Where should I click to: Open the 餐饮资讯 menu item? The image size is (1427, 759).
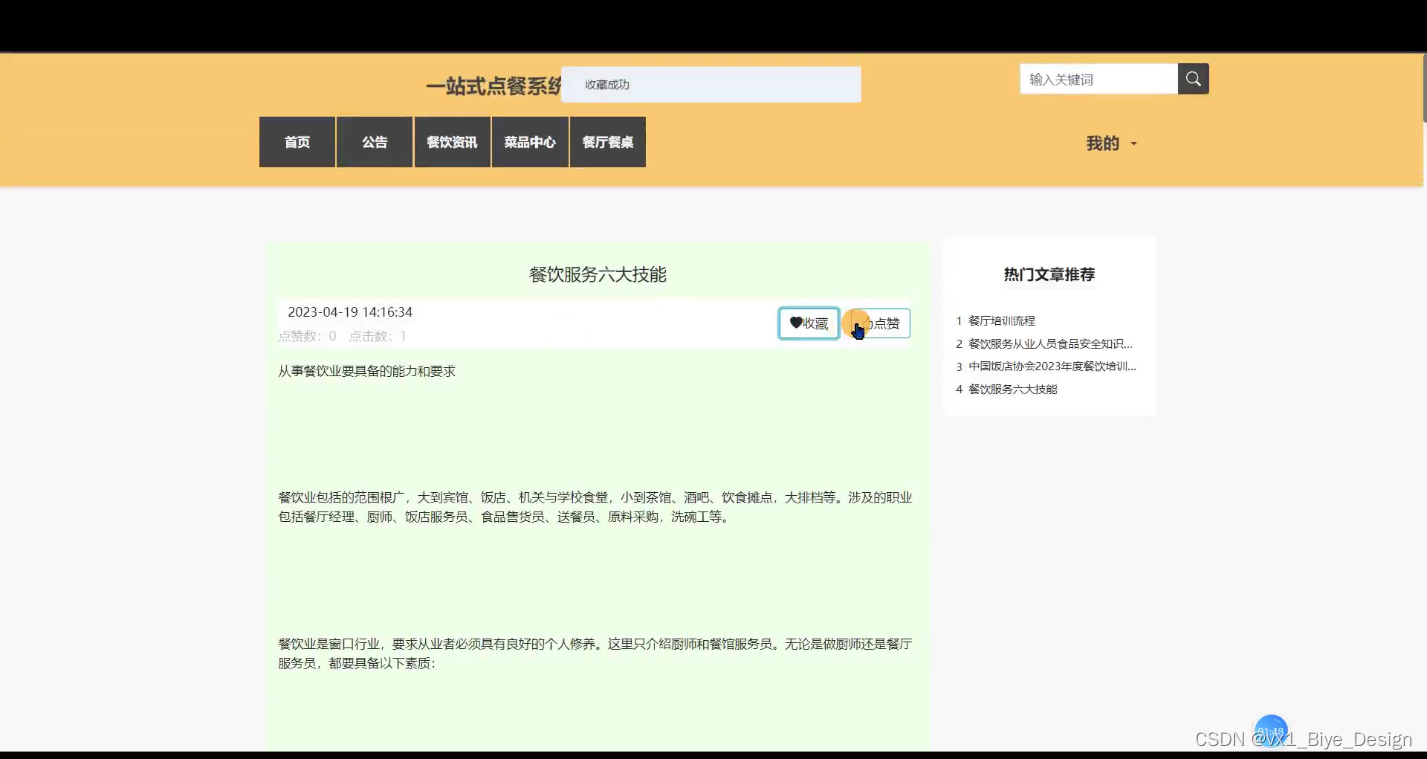[452, 142]
